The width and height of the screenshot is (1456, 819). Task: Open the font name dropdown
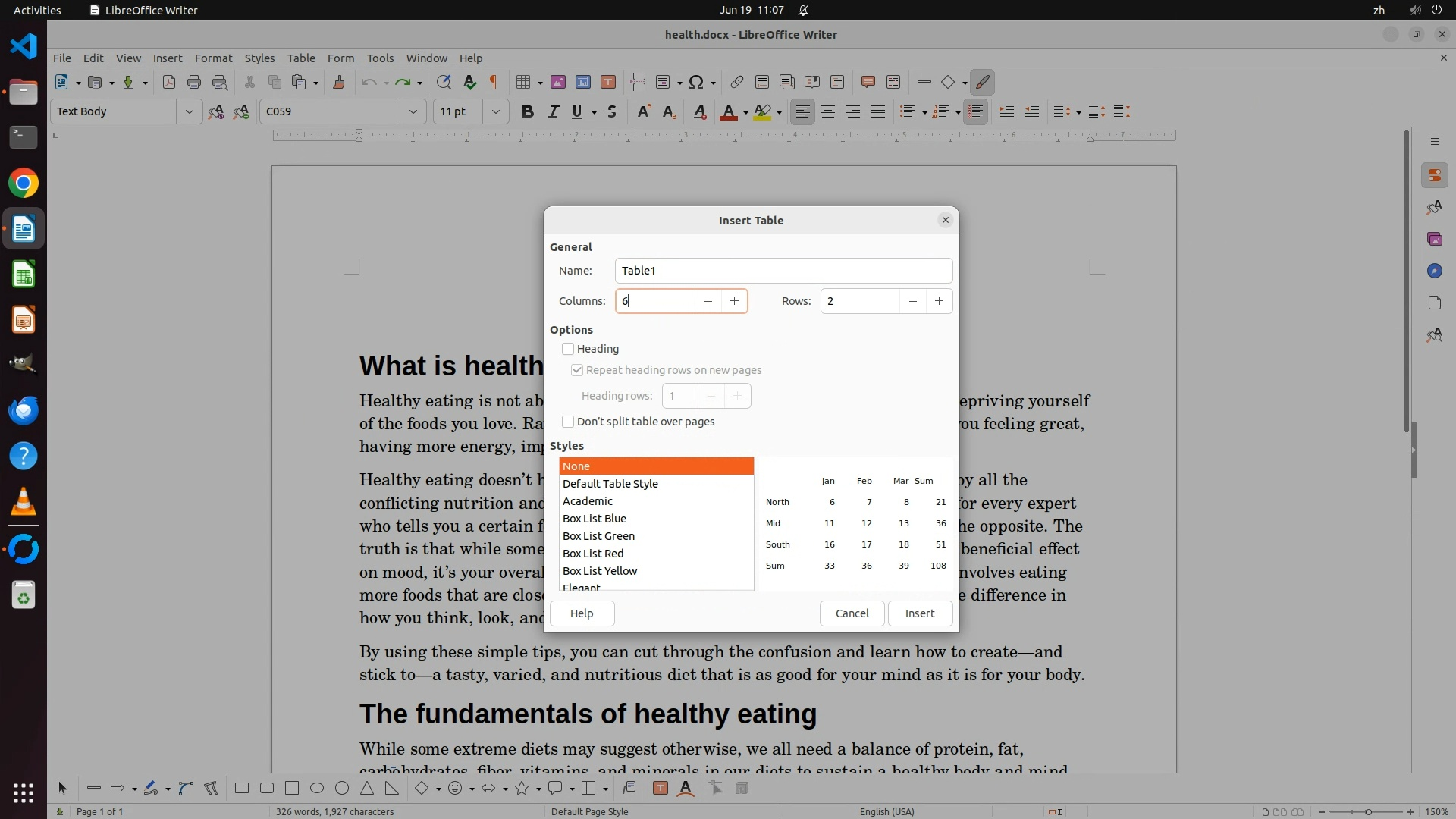[413, 111]
